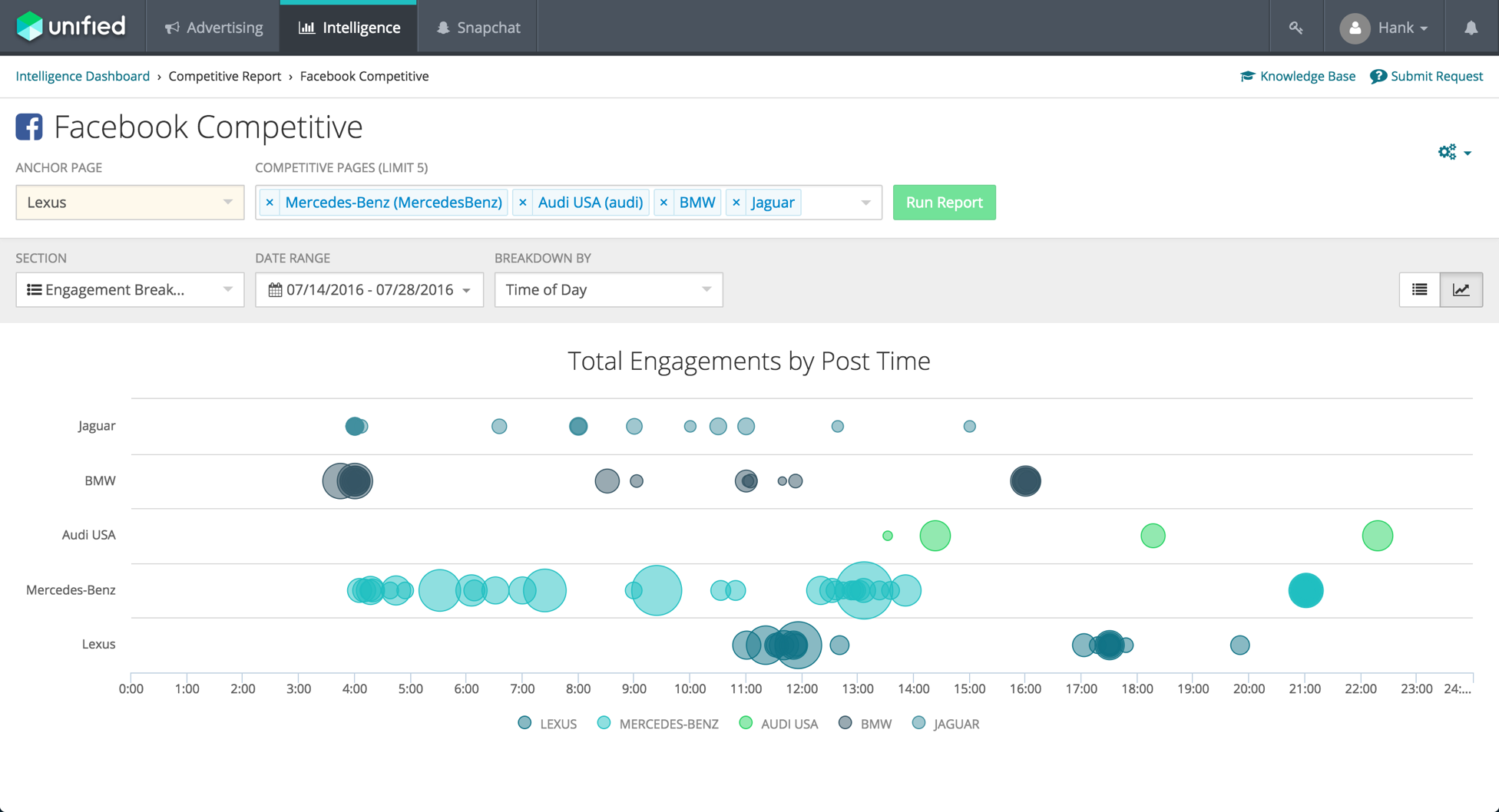This screenshot has height=812, width=1499.
Task: Toggle Audi USA series in legend
Action: 779,724
